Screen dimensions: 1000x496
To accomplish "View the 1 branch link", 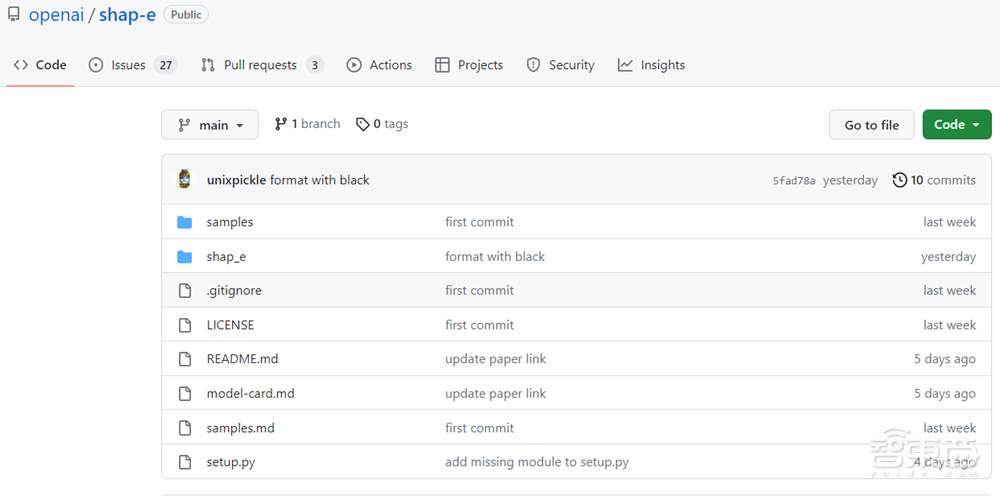I will 308,124.
